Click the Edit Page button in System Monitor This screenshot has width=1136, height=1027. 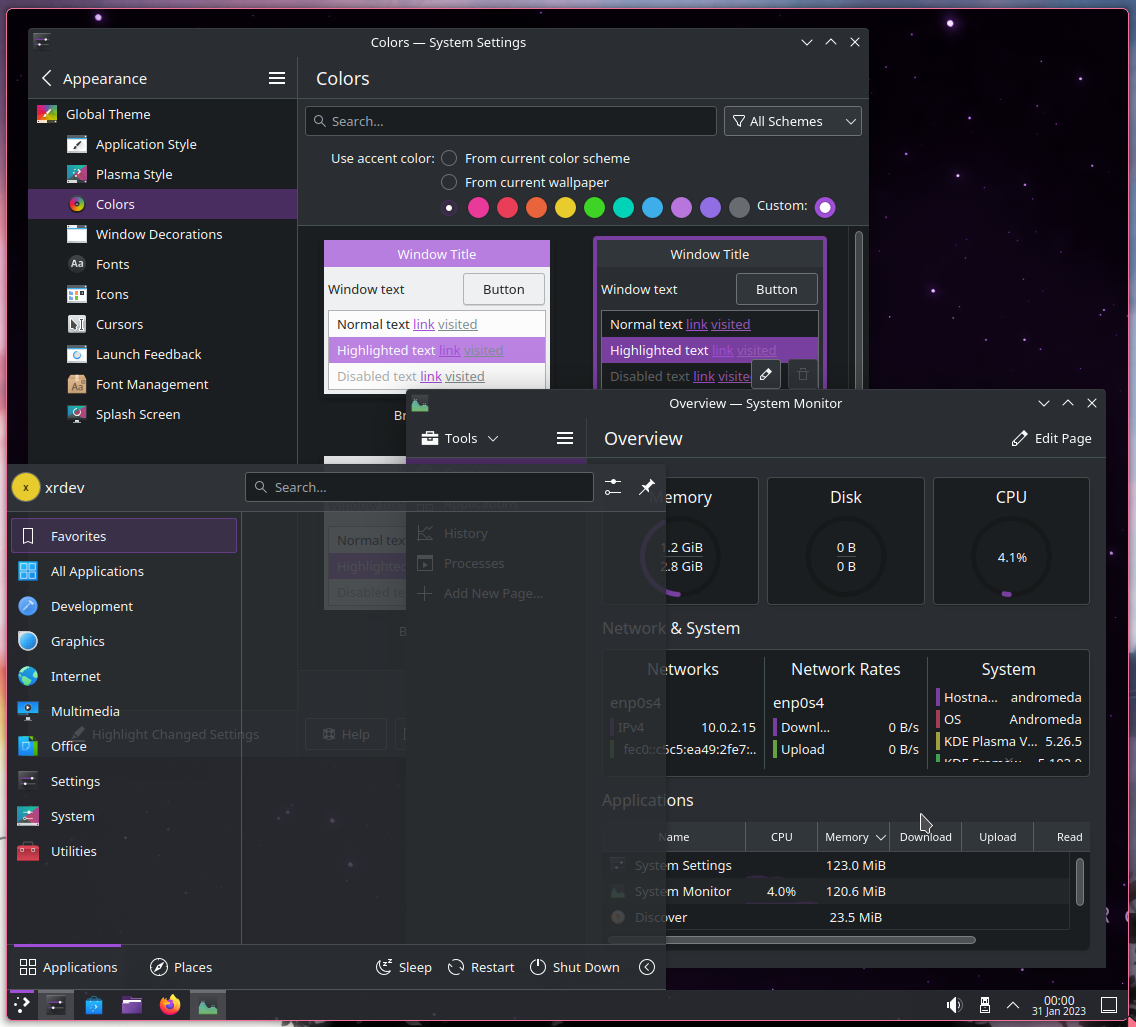(x=1051, y=438)
